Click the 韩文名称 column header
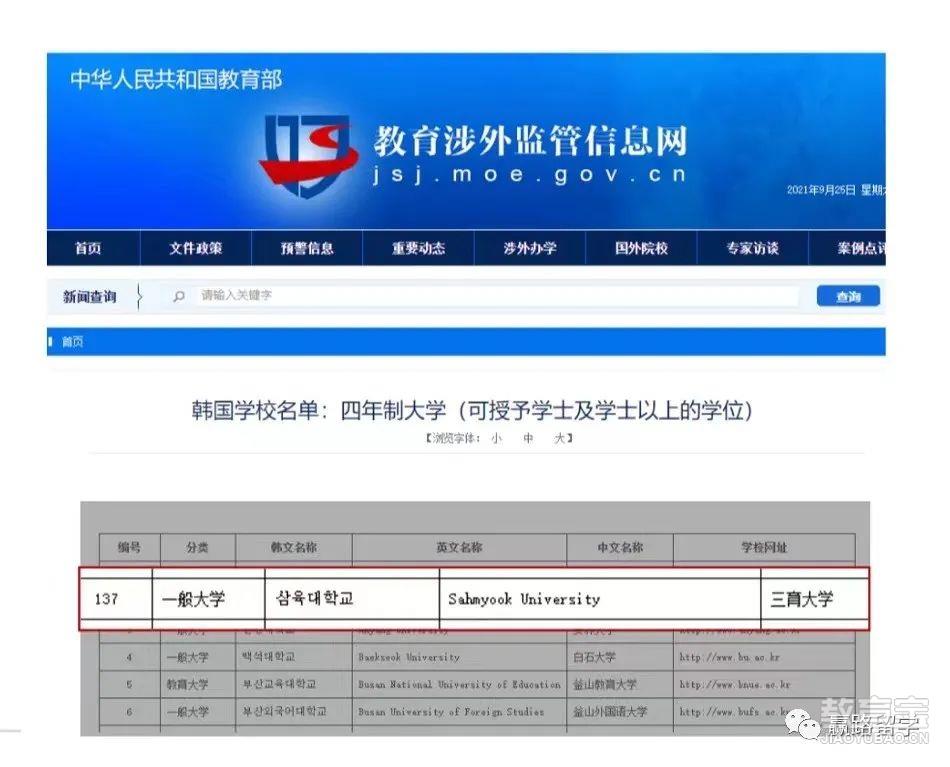Image resolution: width=950 pixels, height=767 pixels. (294, 548)
